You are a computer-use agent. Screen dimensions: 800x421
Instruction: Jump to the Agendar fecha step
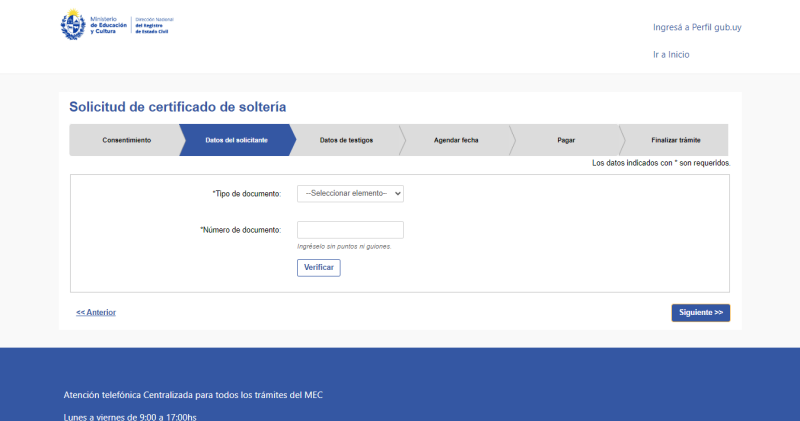pos(456,140)
